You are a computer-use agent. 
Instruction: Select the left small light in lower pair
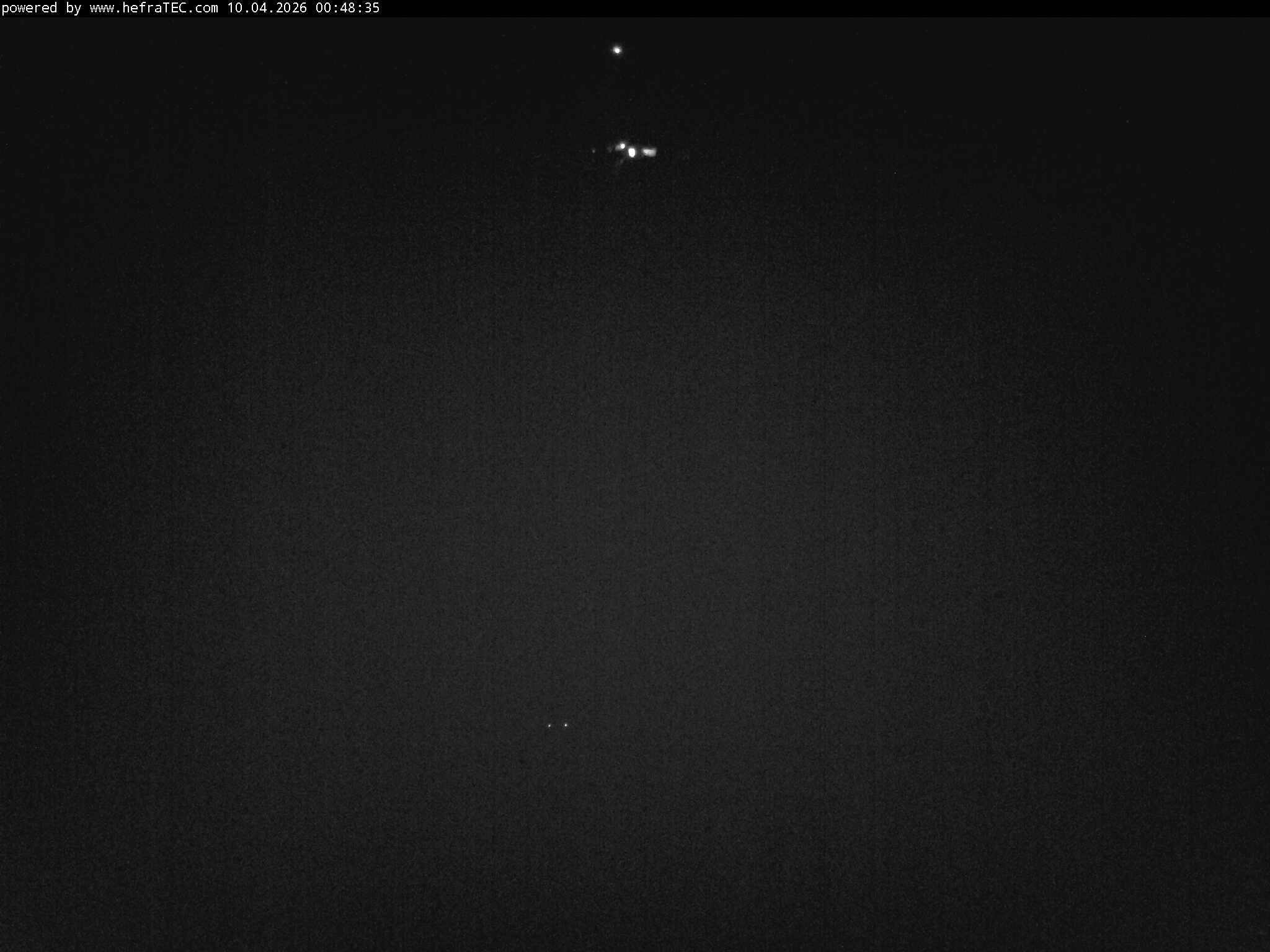[549, 726]
